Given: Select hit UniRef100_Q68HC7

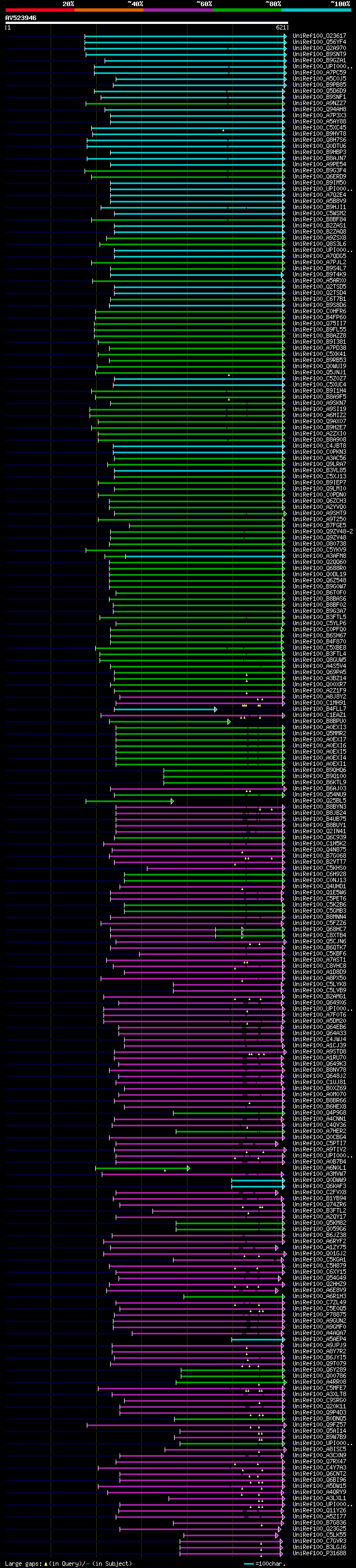Looking at the screenshot, I should coord(319,929).
